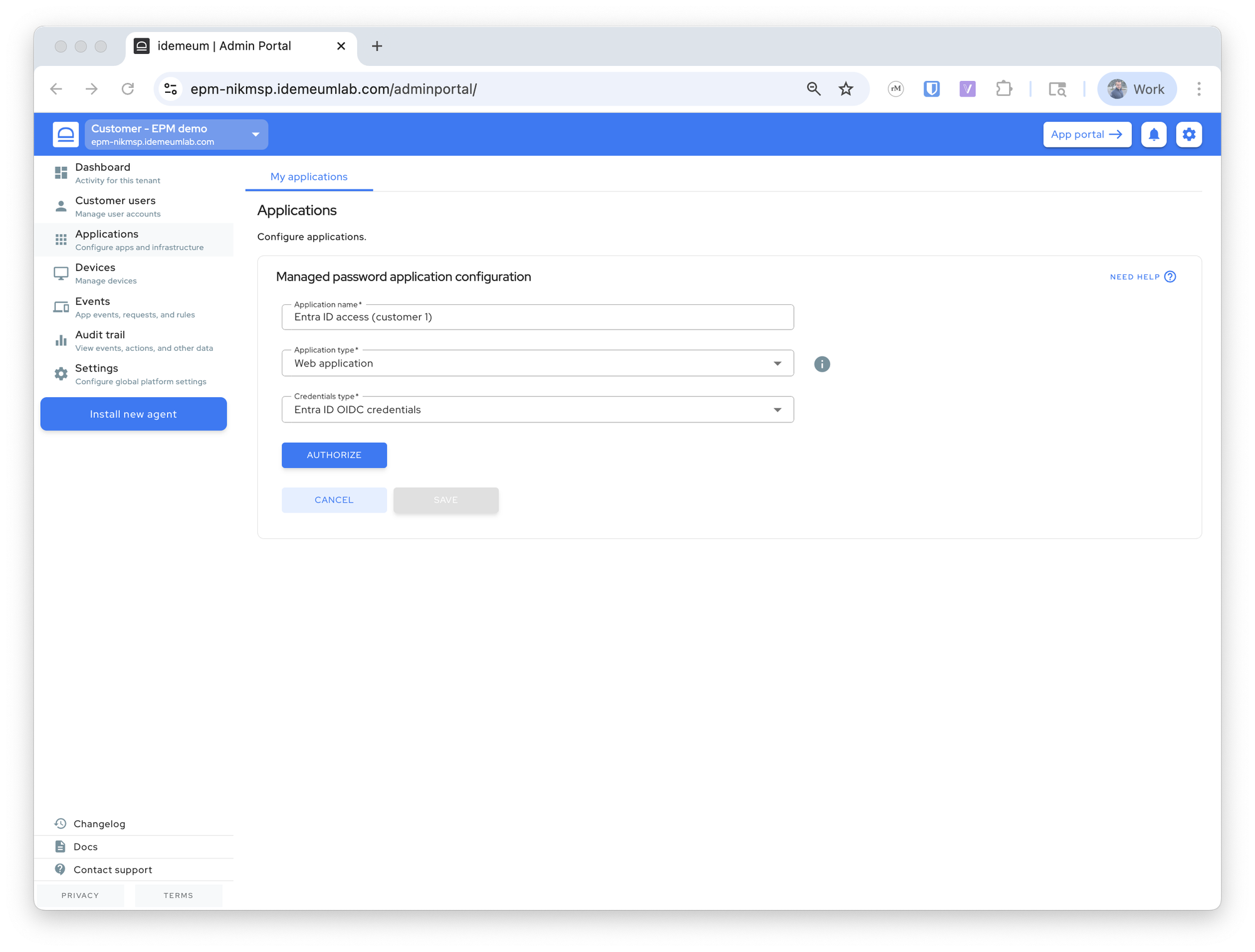This screenshot has height=952, width=1255.
Task: Click the rM extension icon
Action: [x=896, y=89]
